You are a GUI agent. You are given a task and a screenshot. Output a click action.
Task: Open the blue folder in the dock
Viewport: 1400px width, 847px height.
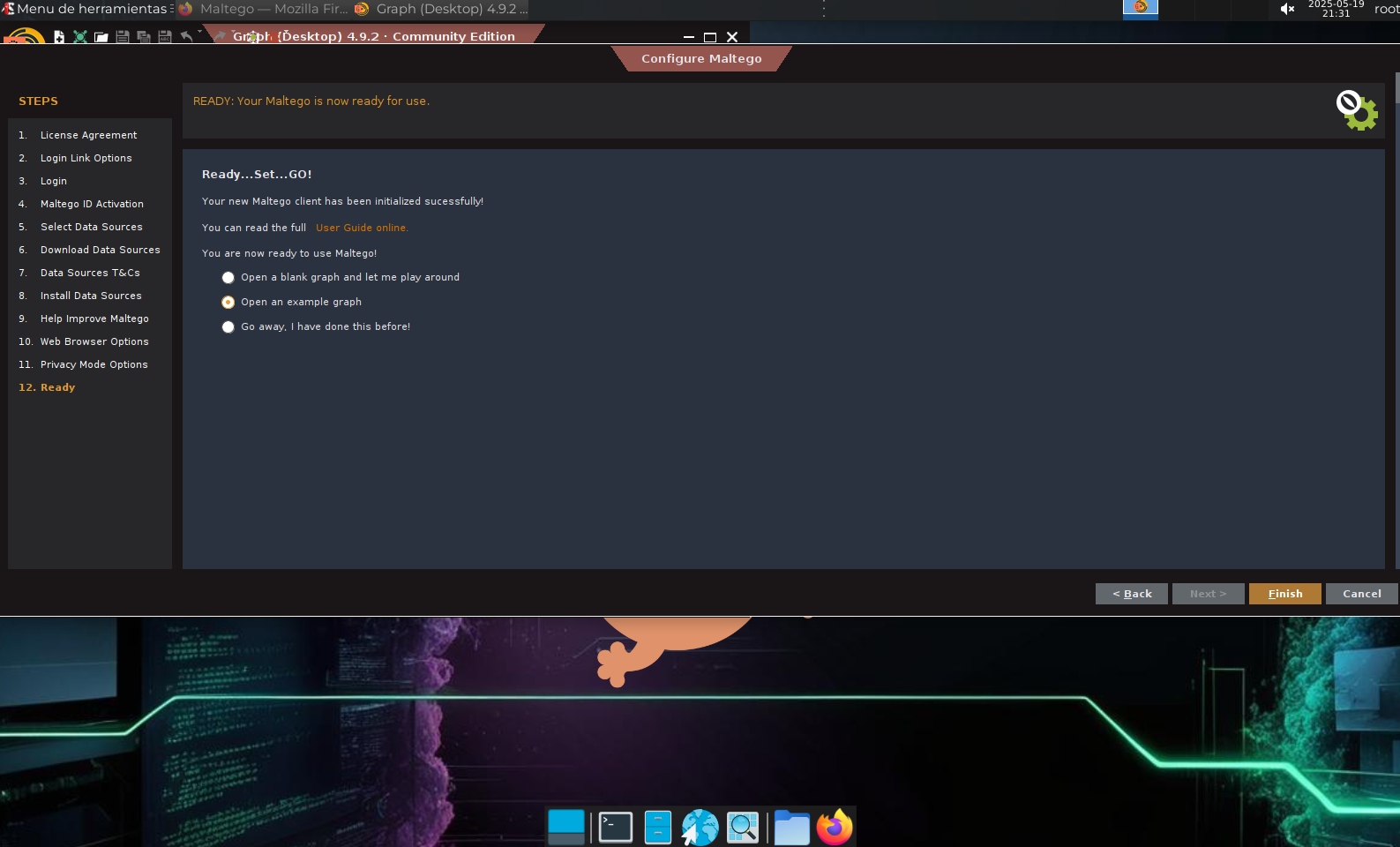tap(791, 828)
